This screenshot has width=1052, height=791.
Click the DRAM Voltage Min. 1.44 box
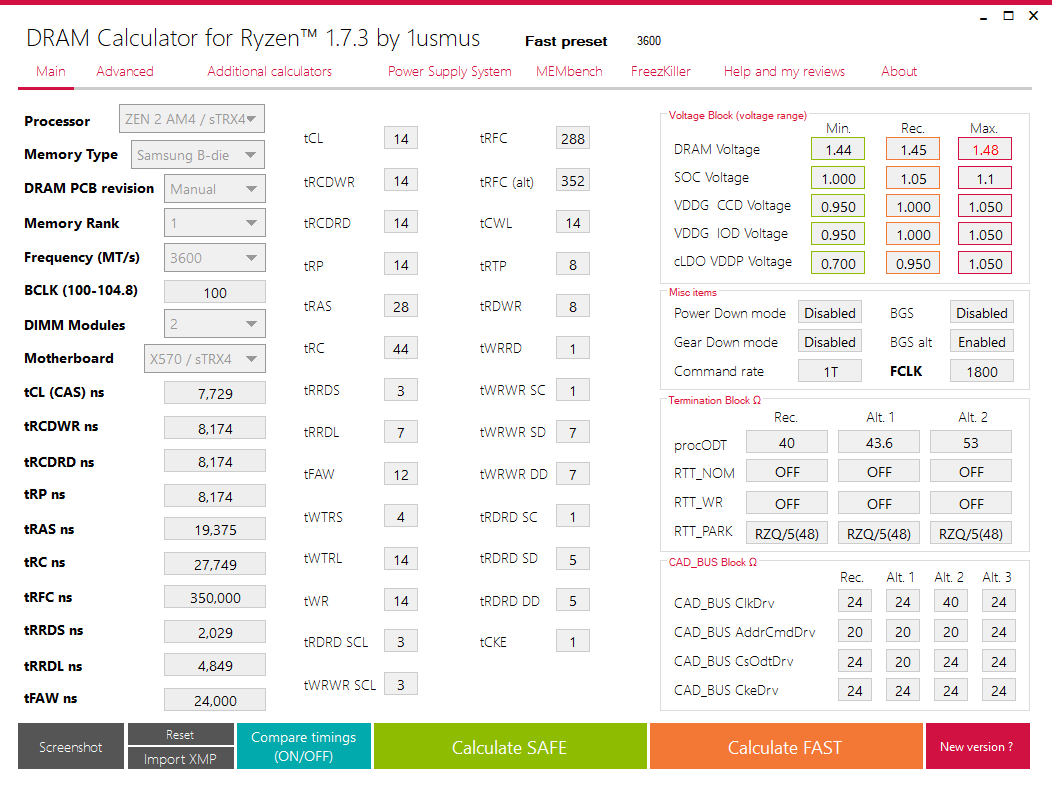[x=838, y=149]
